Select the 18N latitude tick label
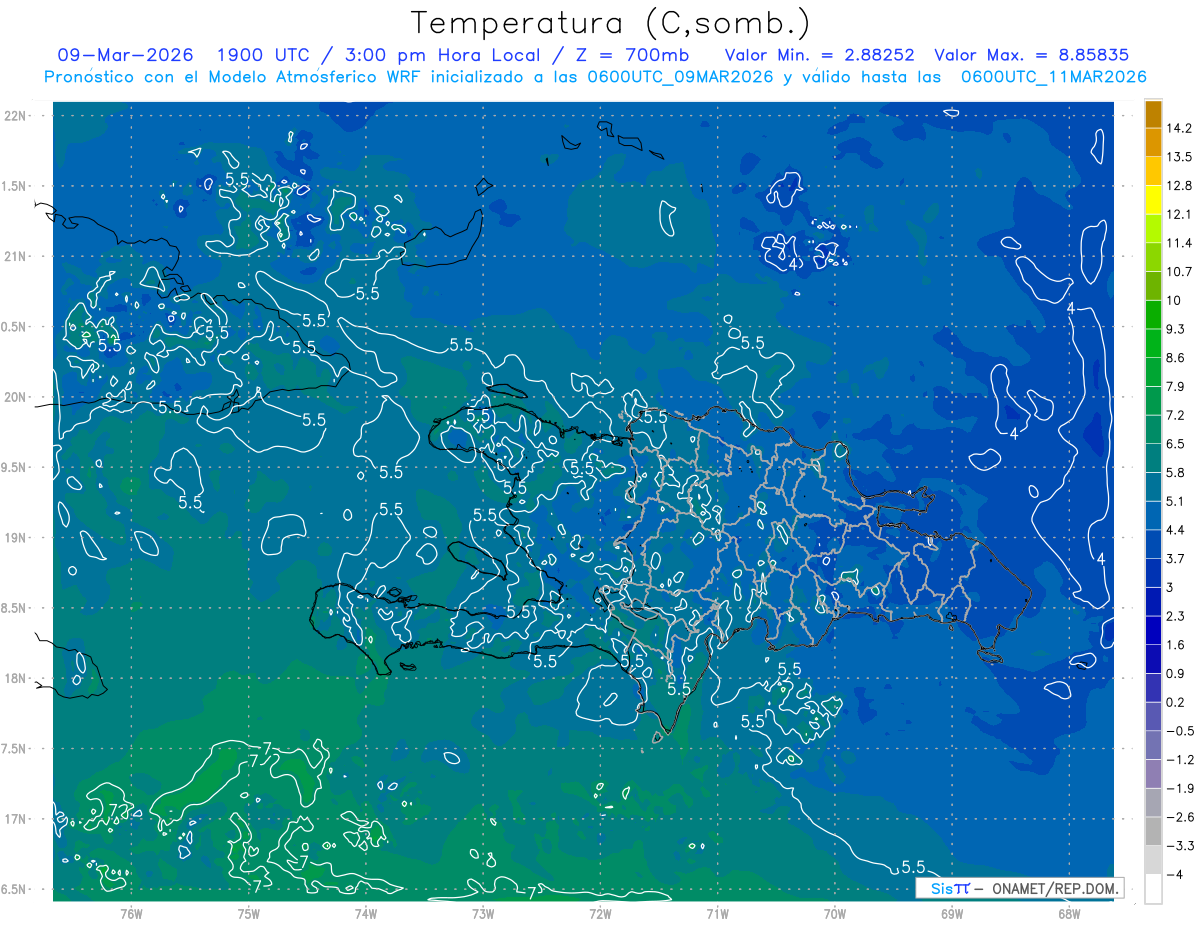This screenshot has height=927, width=1200. click(18, 678)
